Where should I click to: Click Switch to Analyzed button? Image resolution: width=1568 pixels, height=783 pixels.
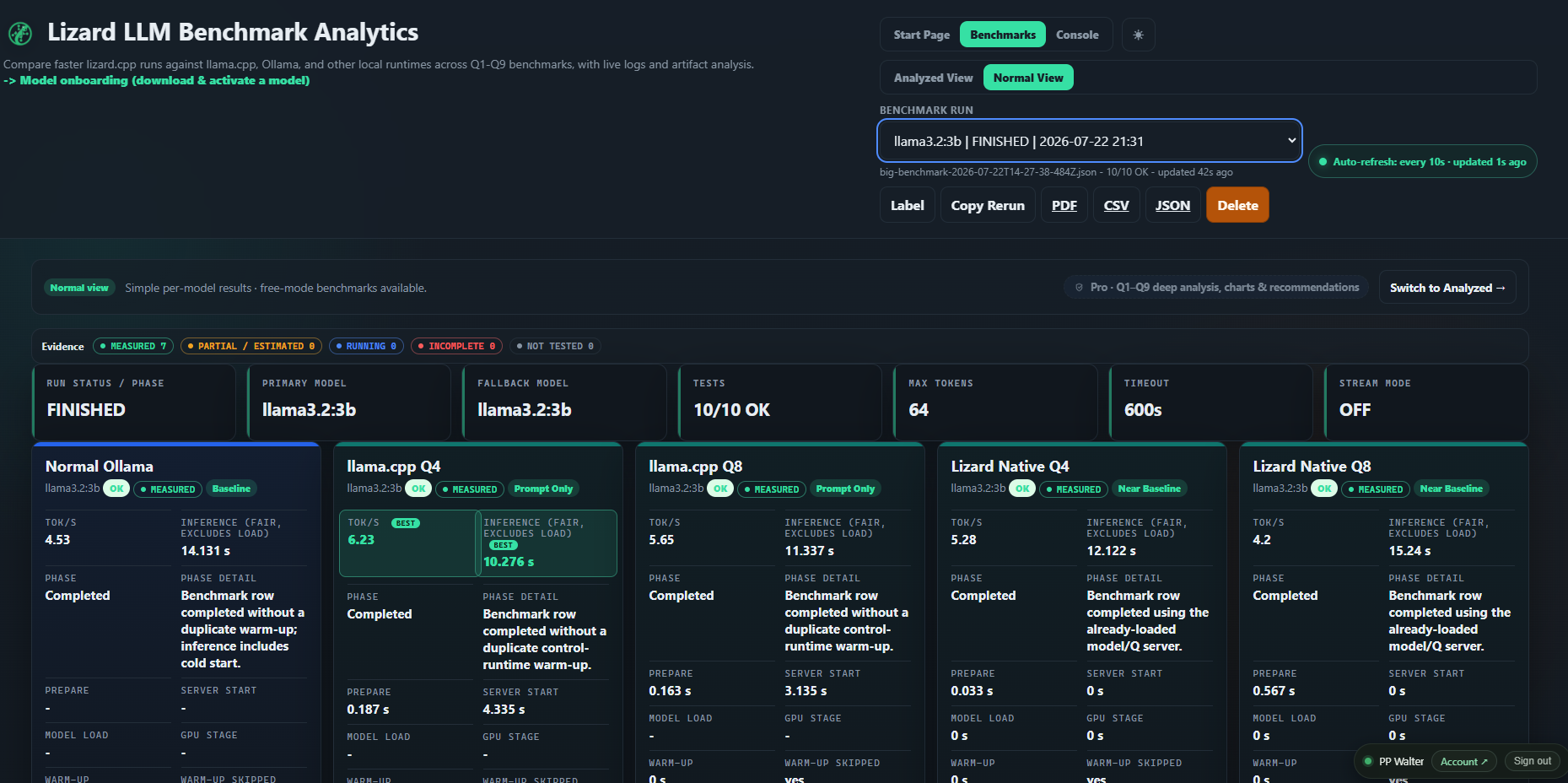coord(1447,288)
